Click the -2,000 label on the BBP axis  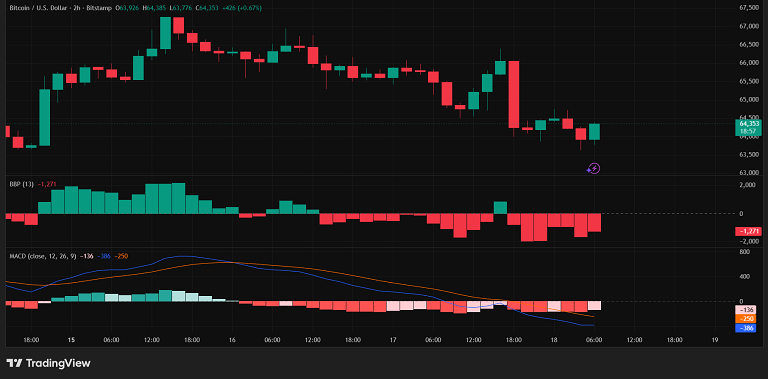pos(748,241)
